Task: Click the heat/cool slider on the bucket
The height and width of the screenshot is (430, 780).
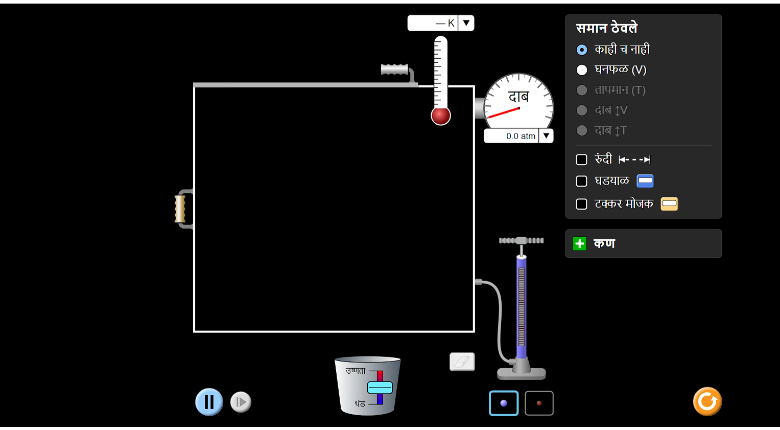Action: [x=380, y=387]
